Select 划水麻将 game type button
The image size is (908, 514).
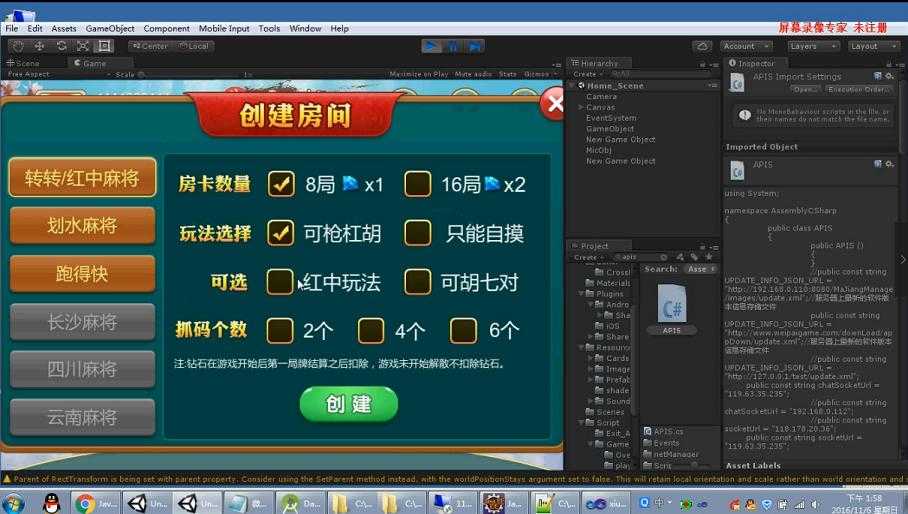click(82, 225)
